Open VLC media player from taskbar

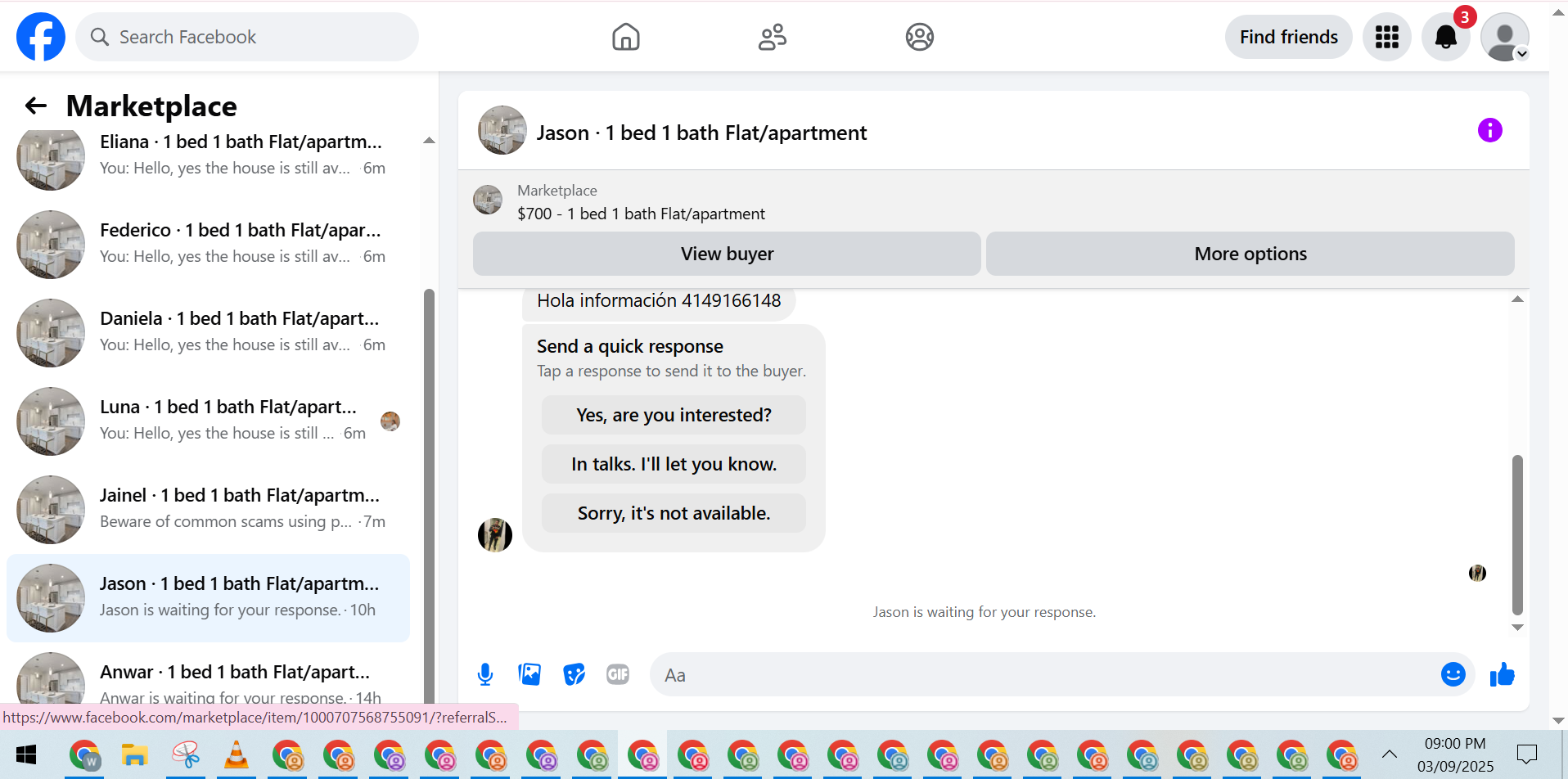point(237,754)
